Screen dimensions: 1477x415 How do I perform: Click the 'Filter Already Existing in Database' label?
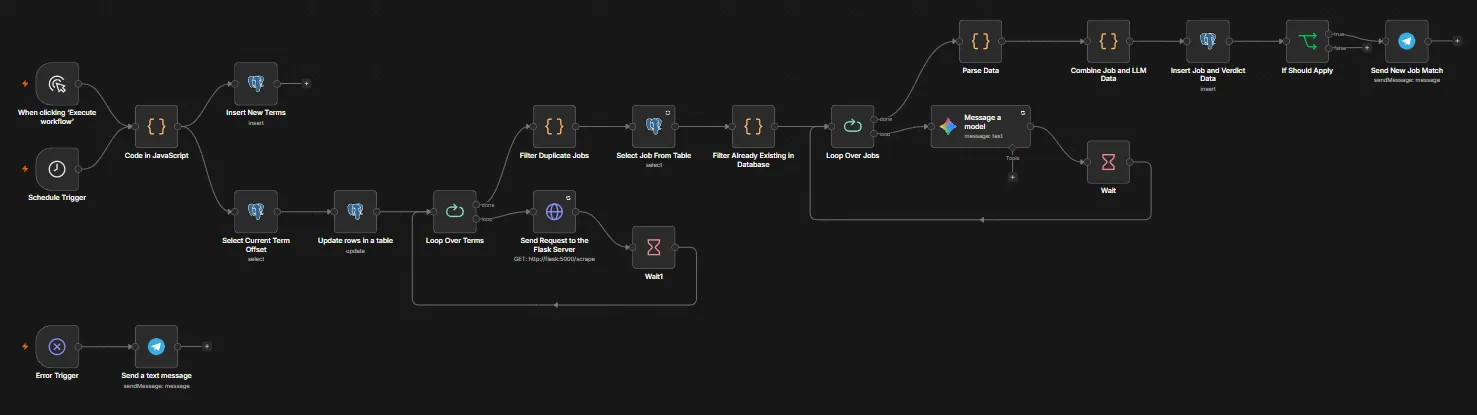click(754, 160)
